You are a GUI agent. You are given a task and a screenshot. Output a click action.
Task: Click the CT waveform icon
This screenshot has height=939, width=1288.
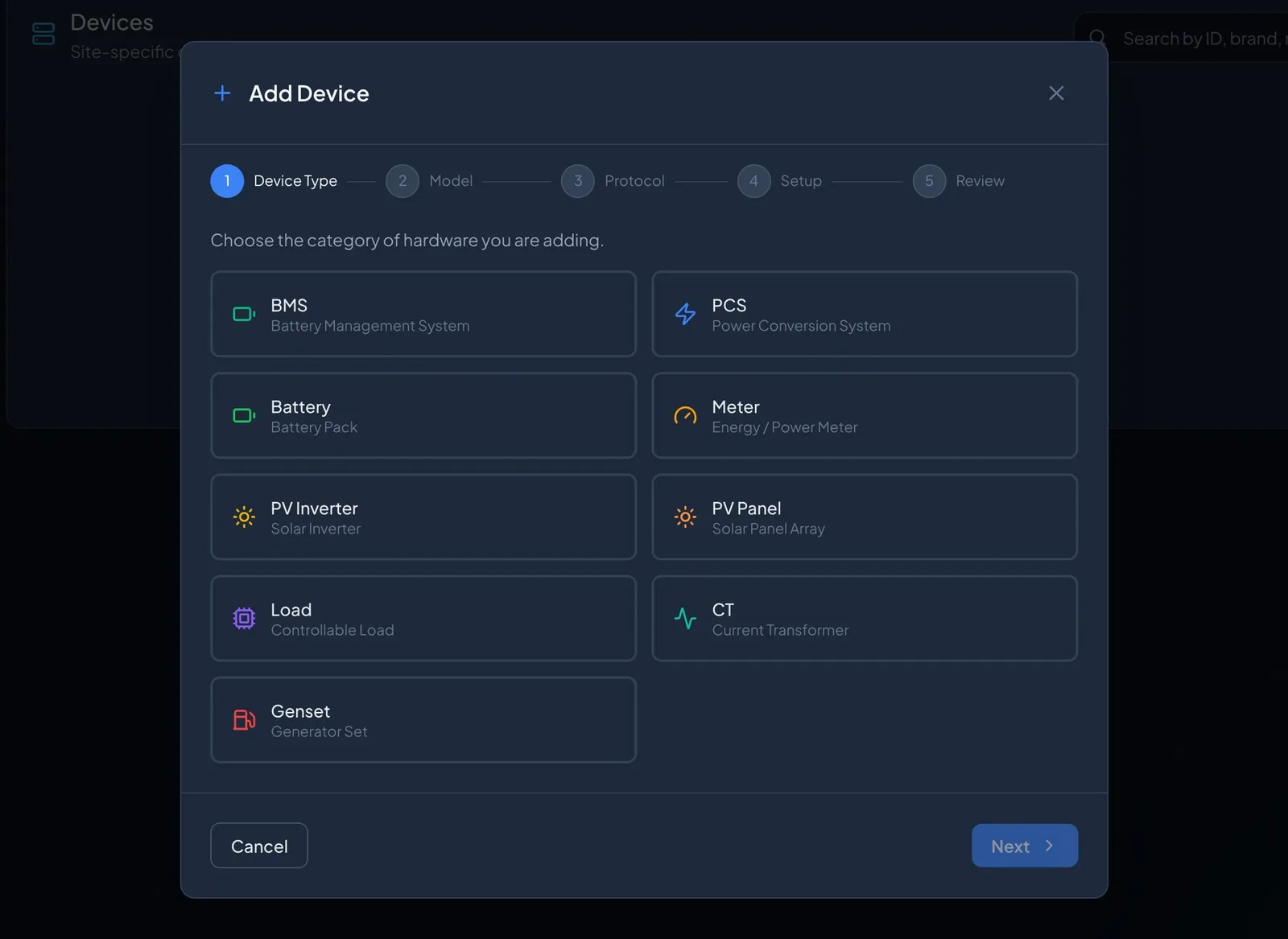(685, 618)
